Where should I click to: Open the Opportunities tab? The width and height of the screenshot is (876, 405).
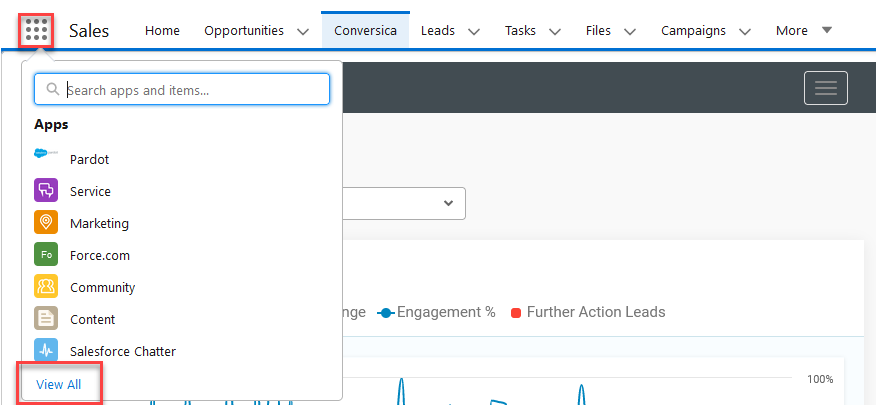click(244, 31)
